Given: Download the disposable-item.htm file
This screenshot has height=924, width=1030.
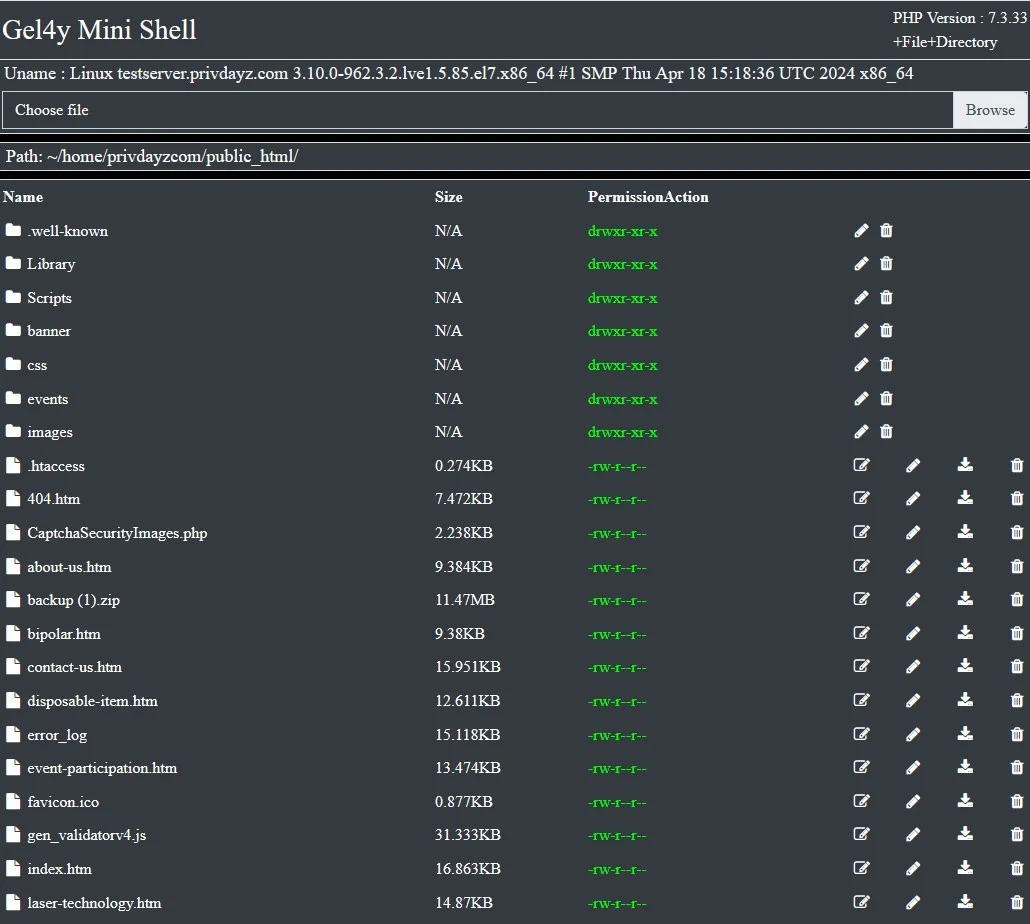Looking at the screenshot, I should click(965, 700).
